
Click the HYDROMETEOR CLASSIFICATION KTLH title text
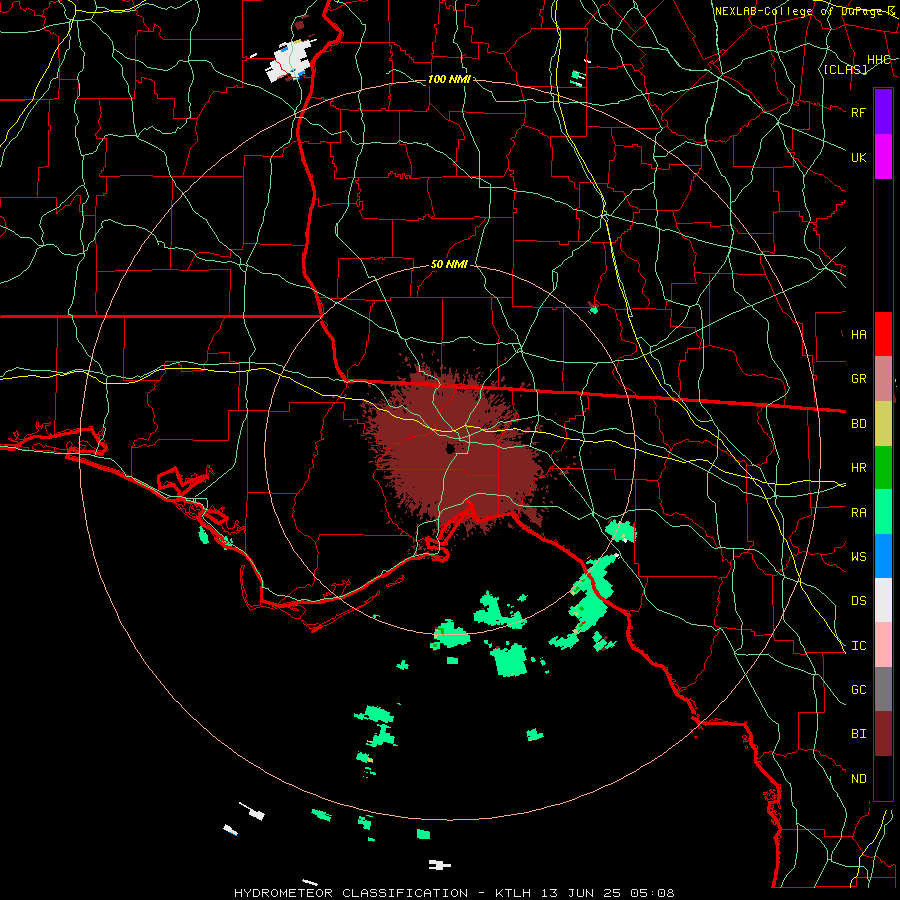click(x=454, y=893)
